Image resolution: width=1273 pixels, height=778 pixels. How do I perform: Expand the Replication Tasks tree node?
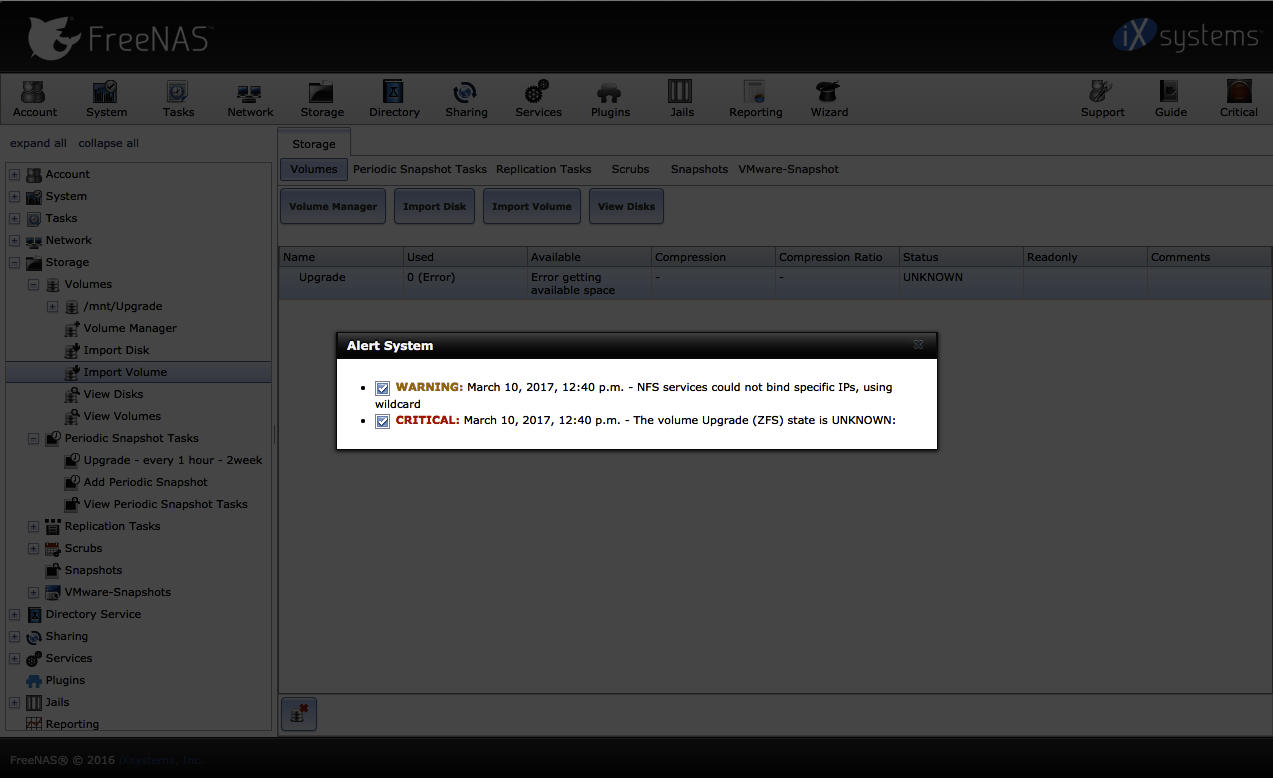point(33,526)
